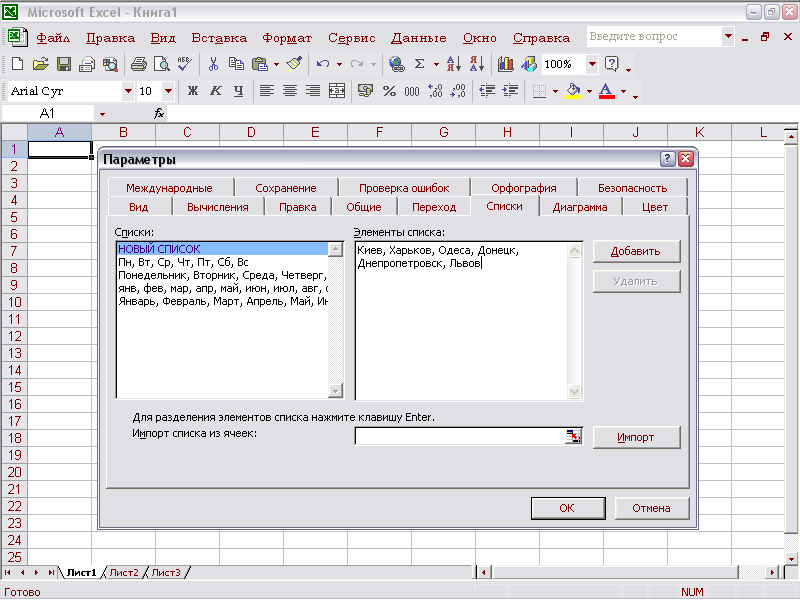The image size is (800, 600).
Task: Align text left
Action: coord(267,91)
